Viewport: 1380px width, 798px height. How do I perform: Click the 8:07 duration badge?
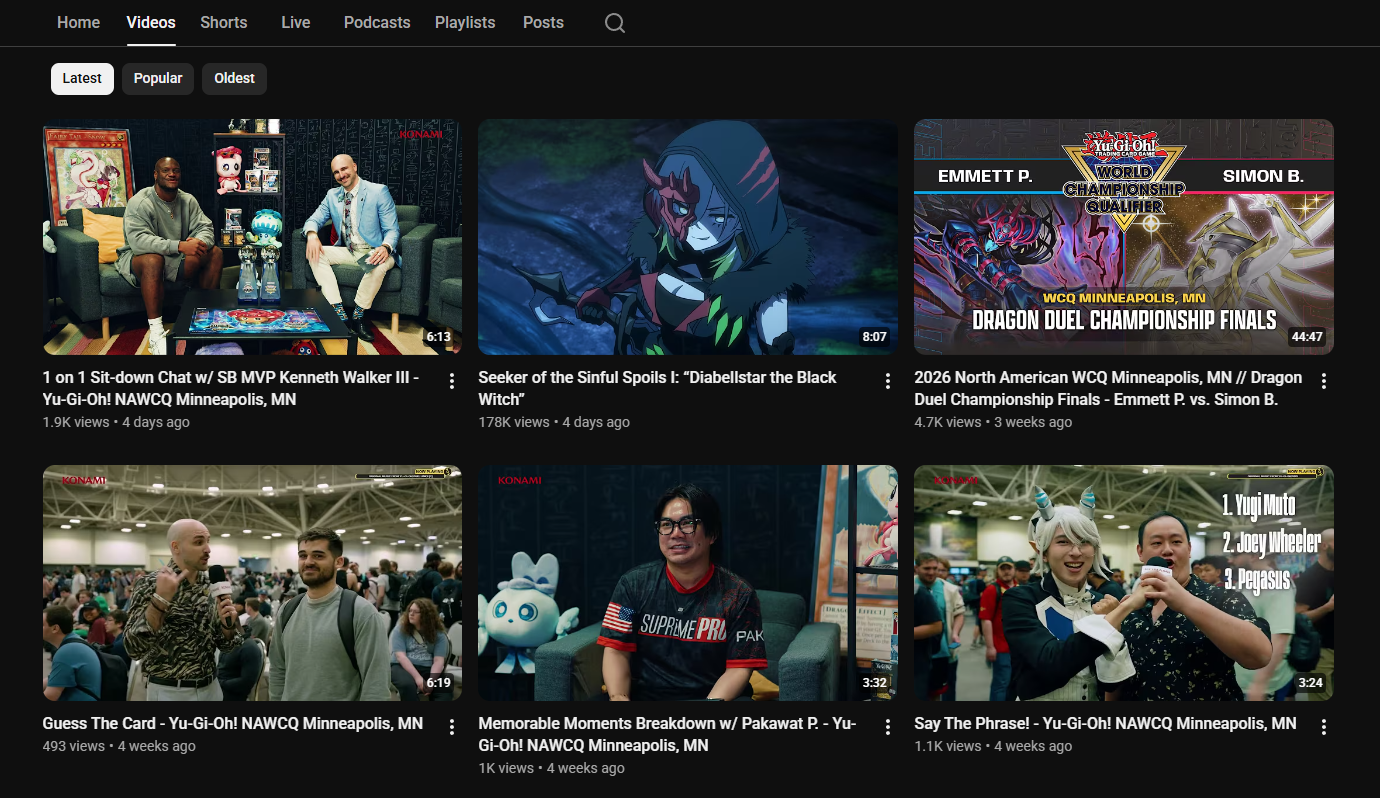pos(874,337)
